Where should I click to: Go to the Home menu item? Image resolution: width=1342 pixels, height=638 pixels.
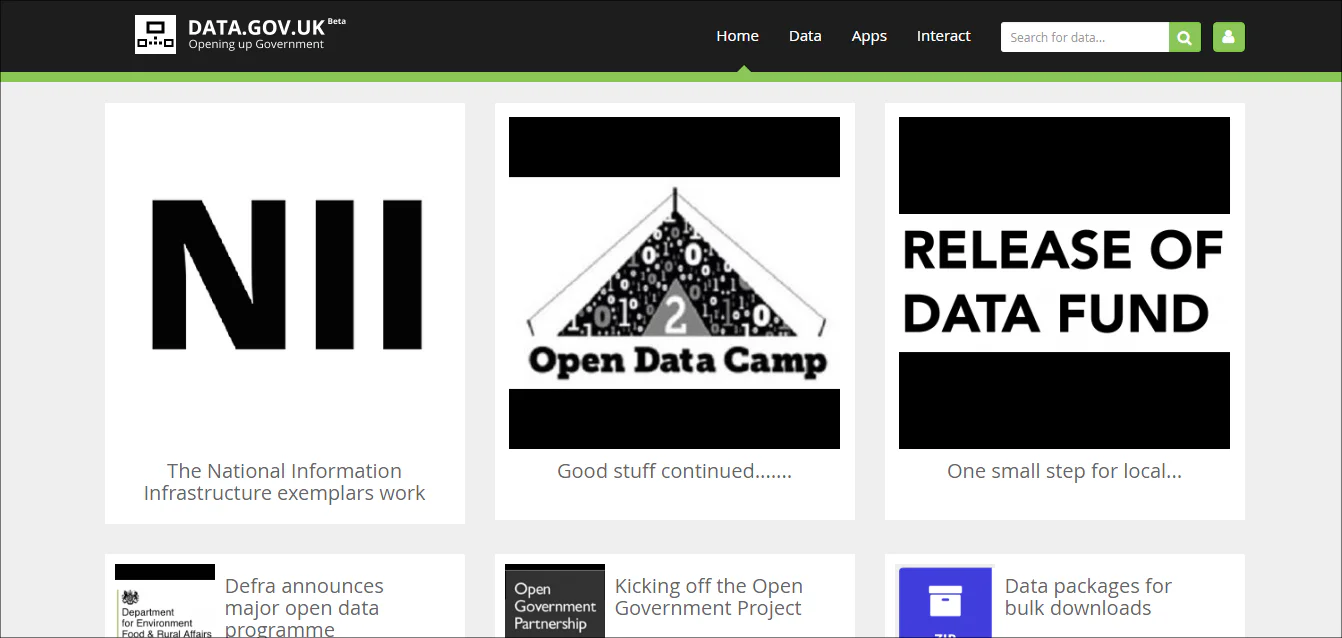738,36
